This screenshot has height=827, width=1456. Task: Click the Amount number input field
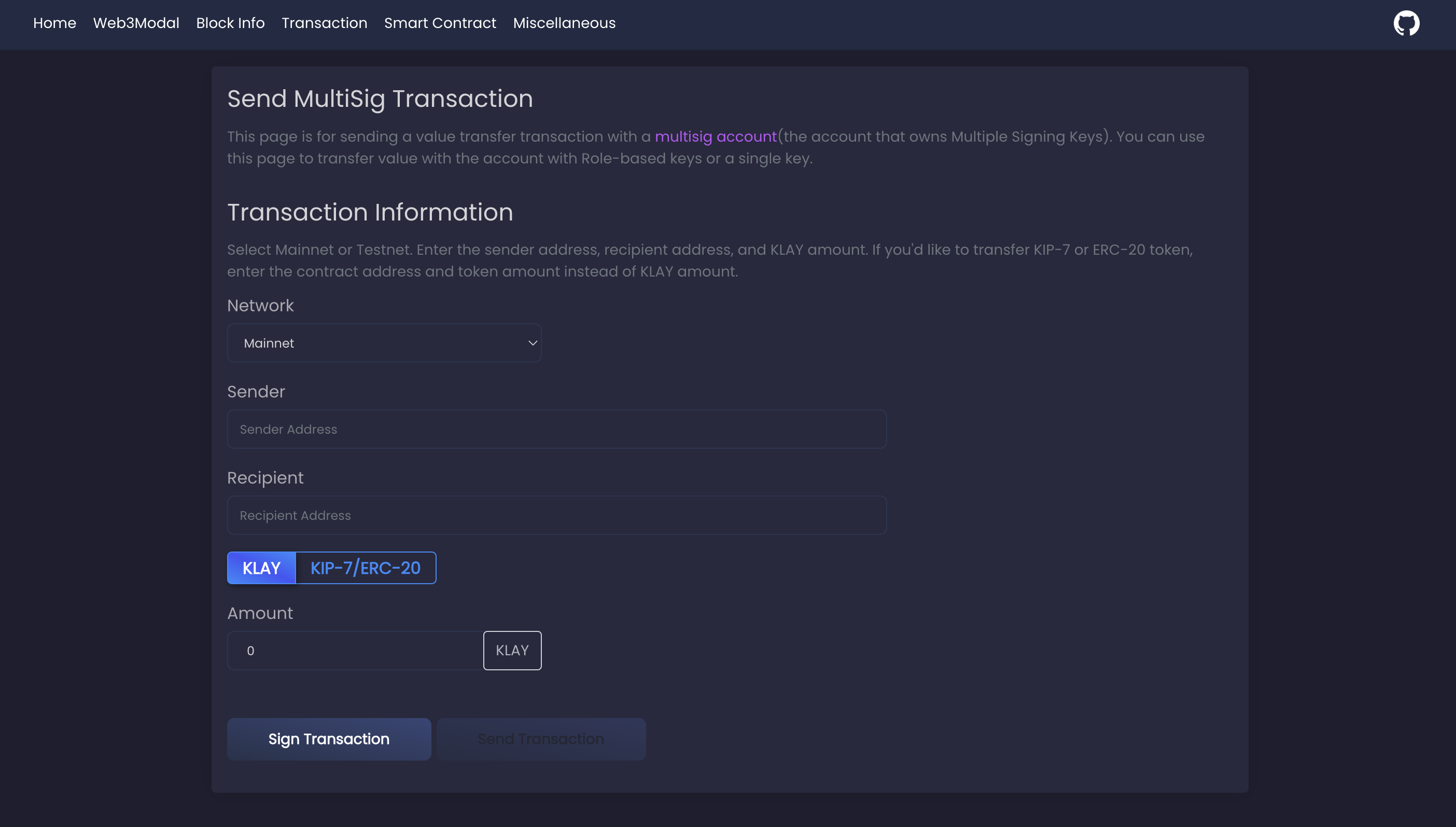pyautogui.click(x=352, y=650)
